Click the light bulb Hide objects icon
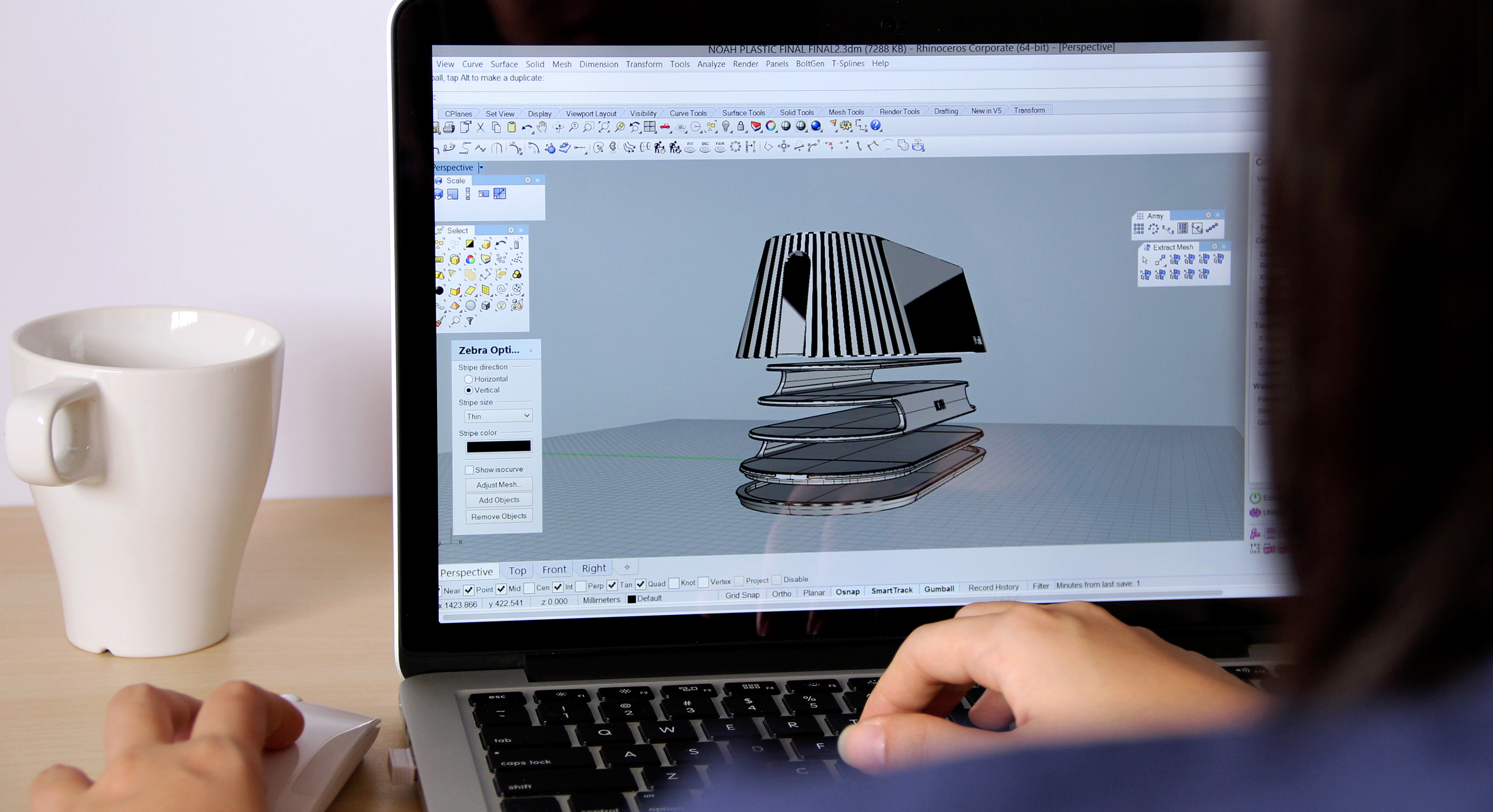 tap(726, 126)
